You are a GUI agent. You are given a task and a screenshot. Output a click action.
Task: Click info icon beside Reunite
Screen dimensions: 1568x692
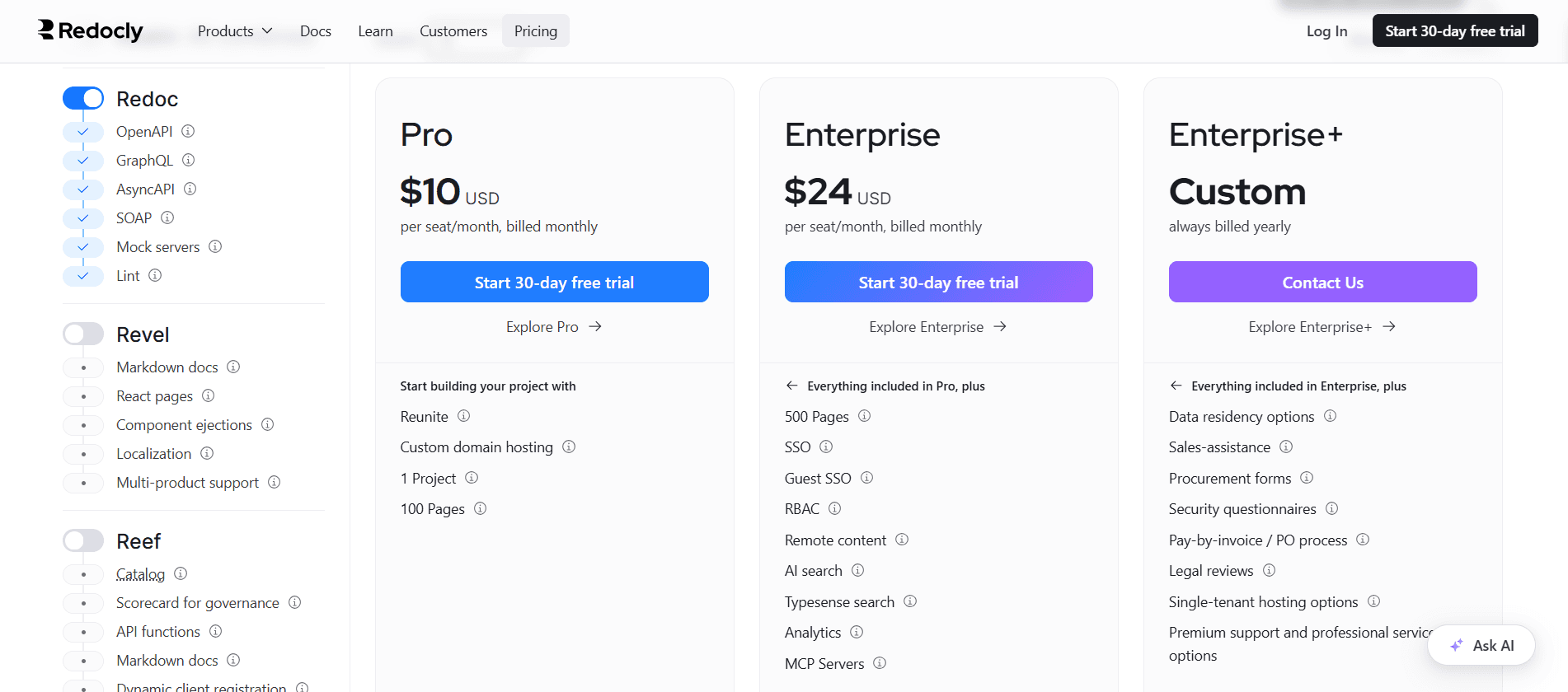pos(464,416)
